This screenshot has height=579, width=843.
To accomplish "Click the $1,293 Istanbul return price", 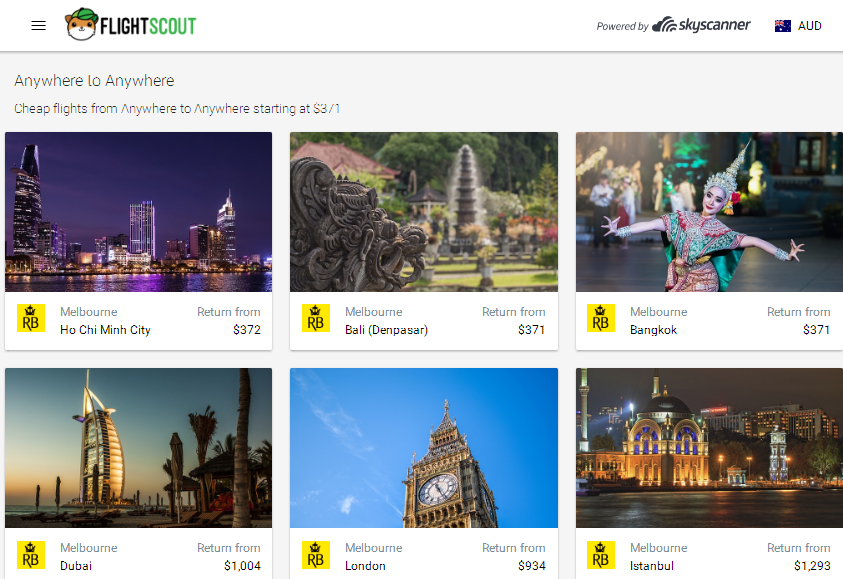I will tap(812, 566).
